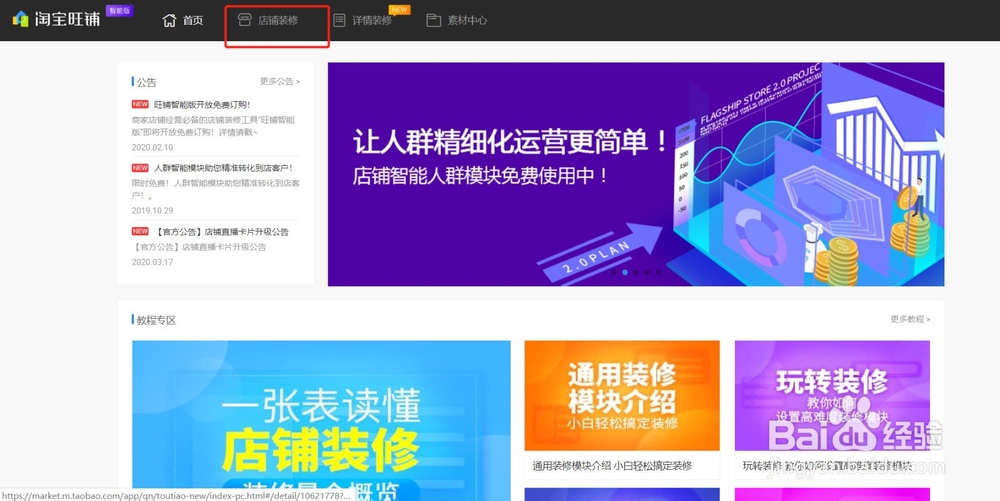The width and height of the screenshot is (1000, 501).
Task: Click the 素材中心 folder icon
Action: point(434,20)
